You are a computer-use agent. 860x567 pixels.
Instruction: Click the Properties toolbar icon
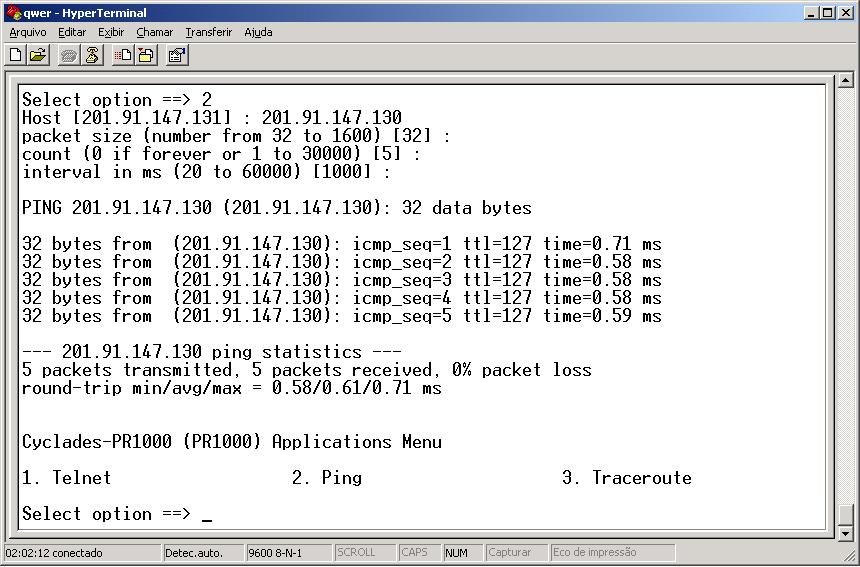pos(177,55)
